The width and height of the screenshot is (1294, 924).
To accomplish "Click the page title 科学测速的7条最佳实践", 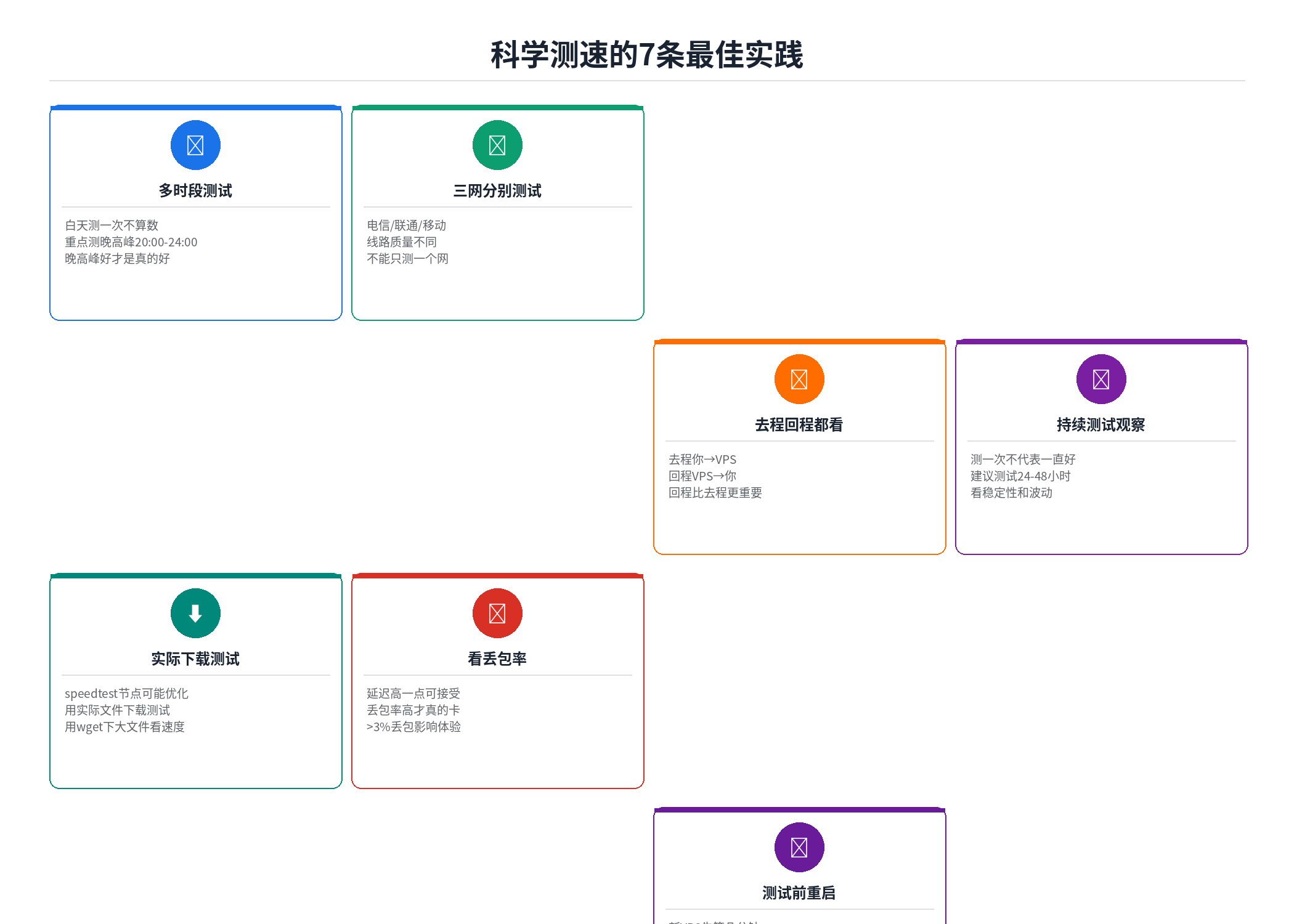I will coord(647,55).
